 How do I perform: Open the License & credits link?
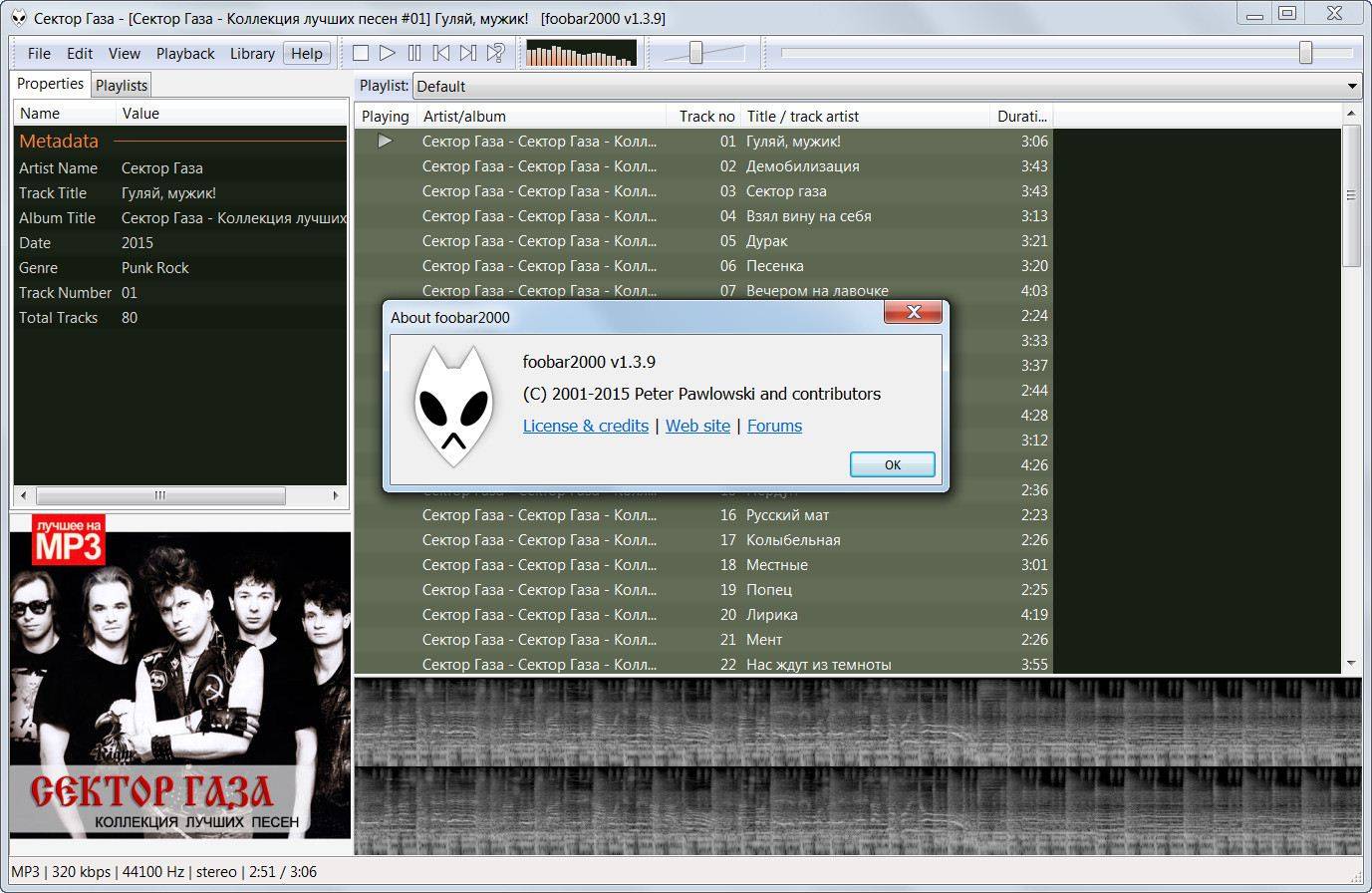[x=586, y=426]
